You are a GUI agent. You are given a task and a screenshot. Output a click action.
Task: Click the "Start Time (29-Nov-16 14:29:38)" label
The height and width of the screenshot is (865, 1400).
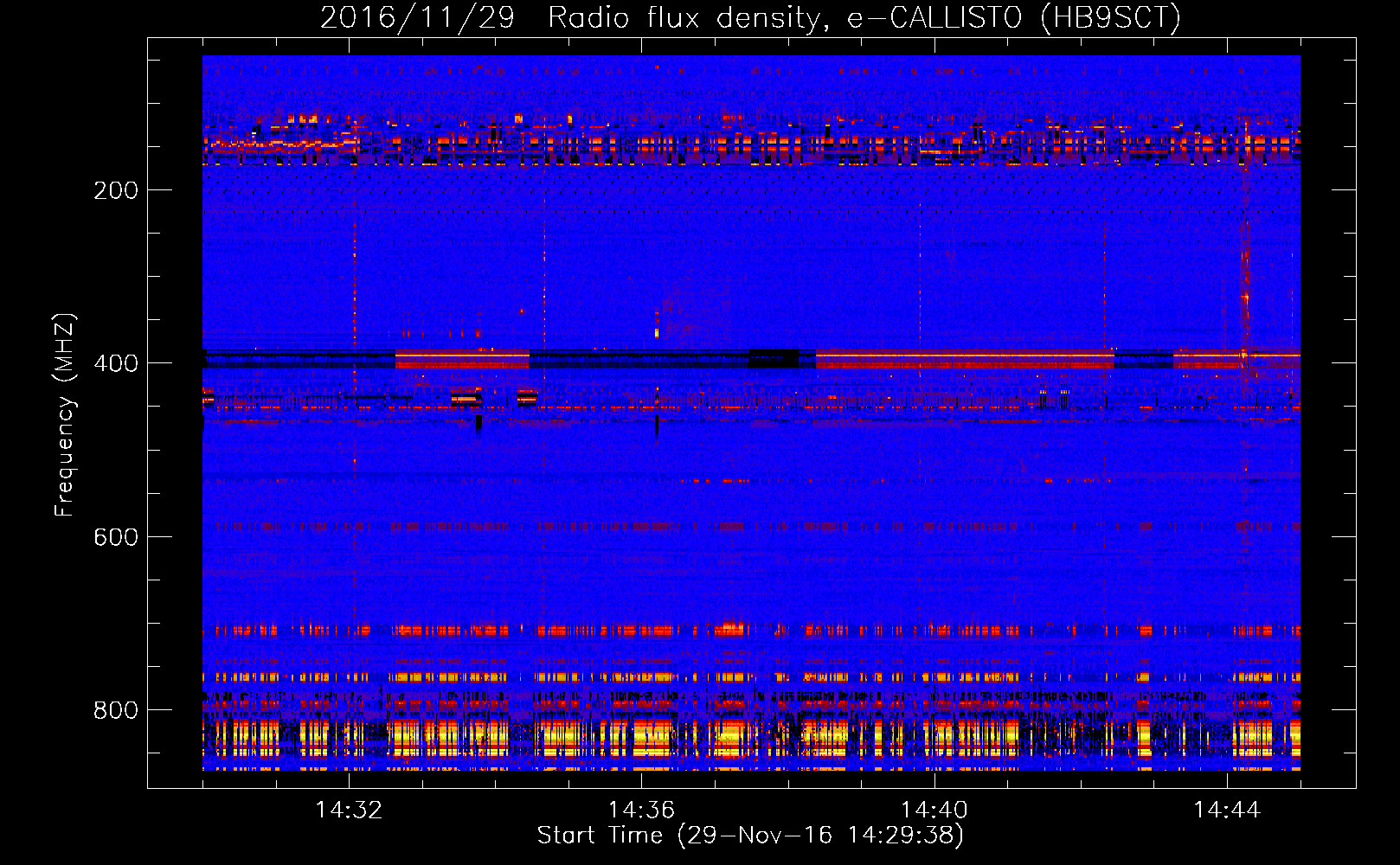pos(750,836)
